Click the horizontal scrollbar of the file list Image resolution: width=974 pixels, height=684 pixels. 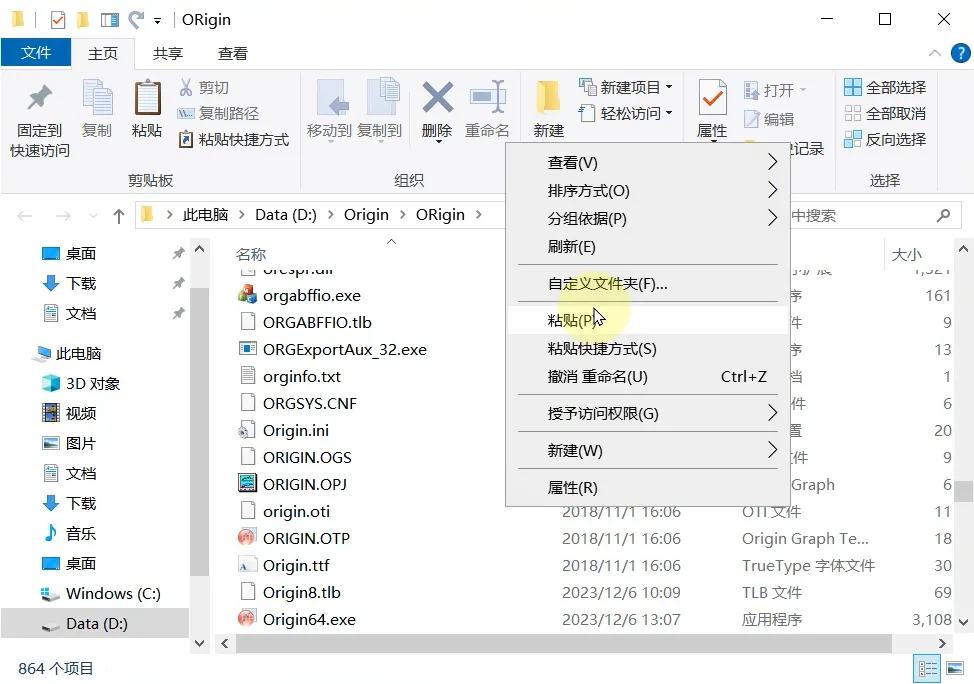[564, 644]
